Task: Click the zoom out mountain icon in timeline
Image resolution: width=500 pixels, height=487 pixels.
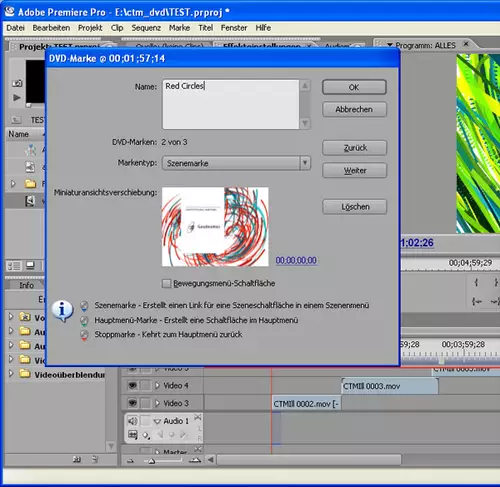Action: [130, 461]
